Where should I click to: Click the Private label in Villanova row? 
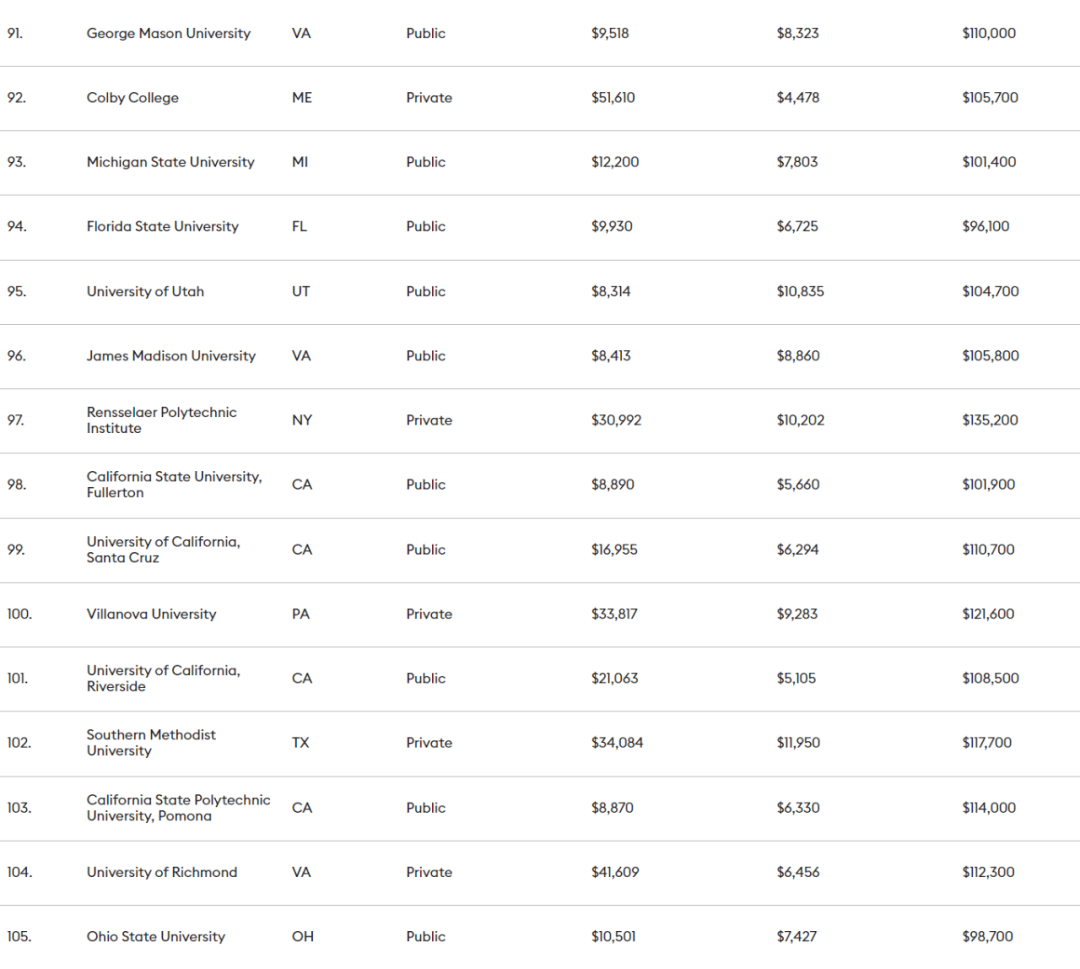pos(429,614)
